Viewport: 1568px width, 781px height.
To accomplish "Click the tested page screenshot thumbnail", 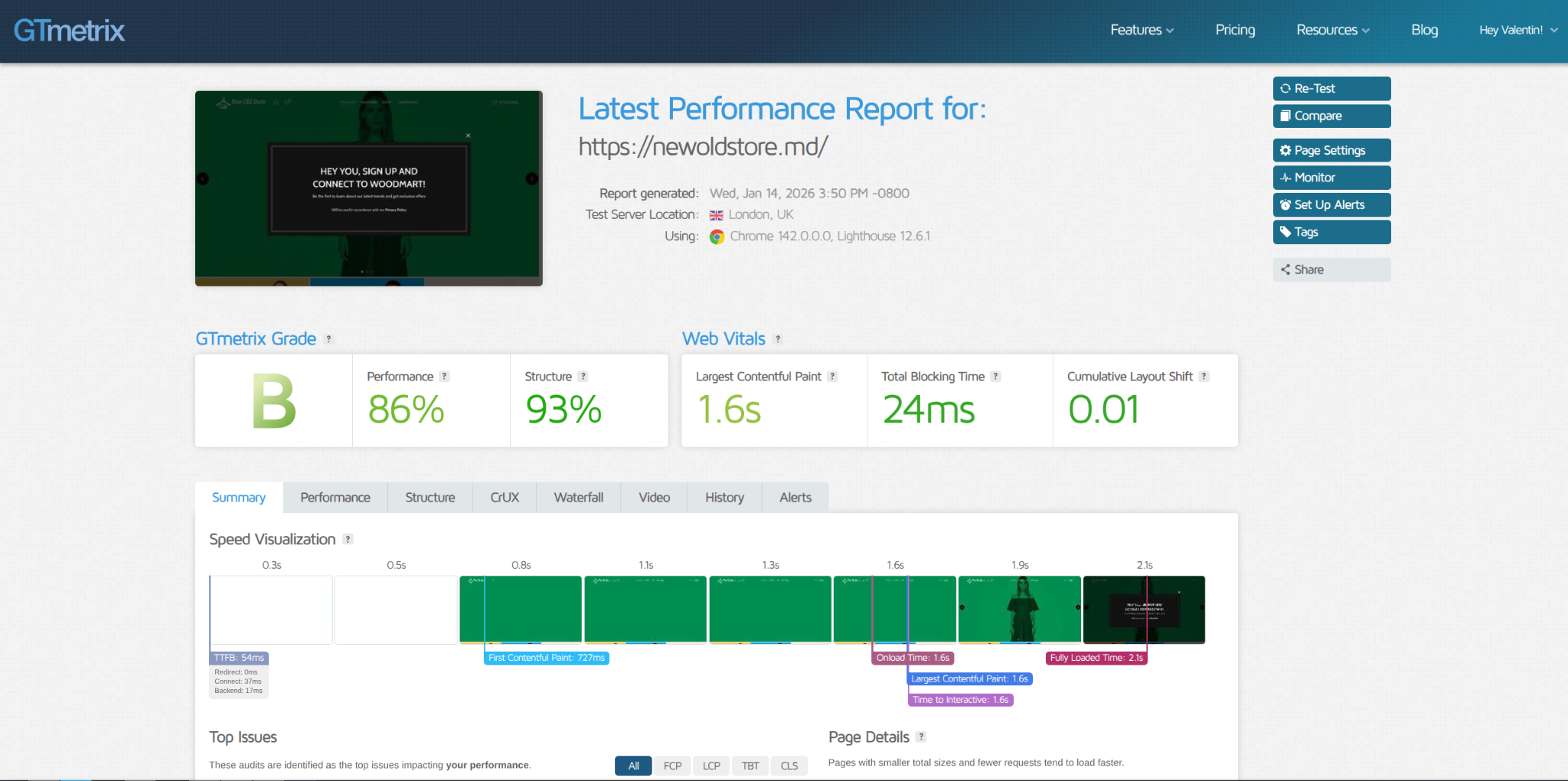I will click(x=368, y=188).
